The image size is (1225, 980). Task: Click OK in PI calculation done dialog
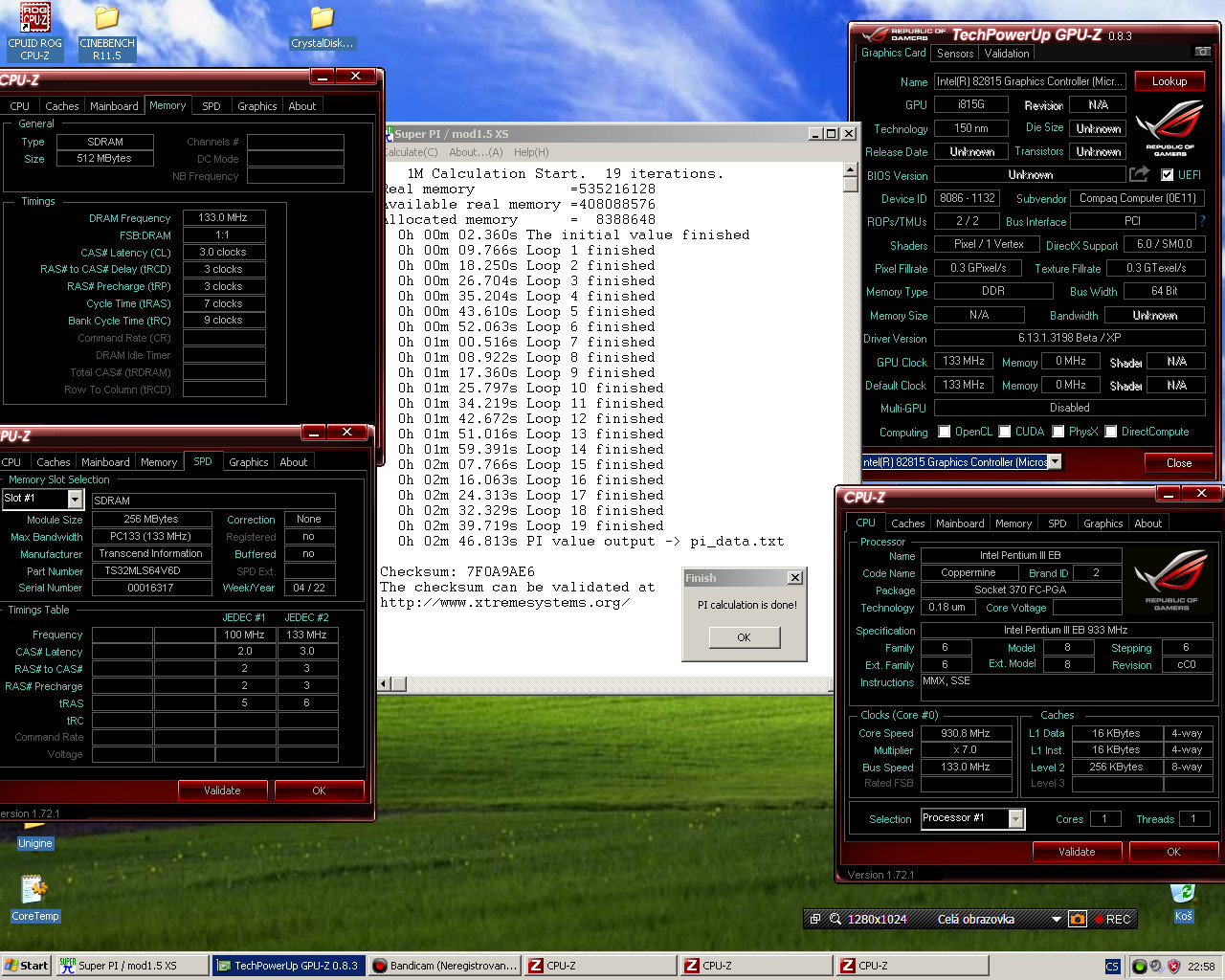click(x=745, y=637)
